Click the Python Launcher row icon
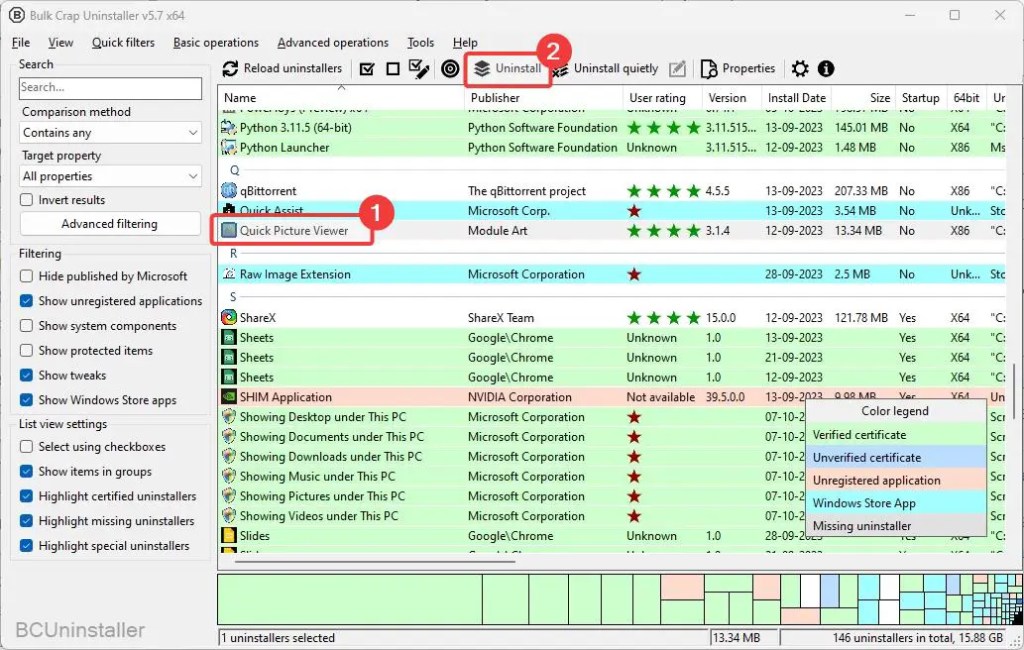This screenshot has width=1024, height=650. (229, 148)
